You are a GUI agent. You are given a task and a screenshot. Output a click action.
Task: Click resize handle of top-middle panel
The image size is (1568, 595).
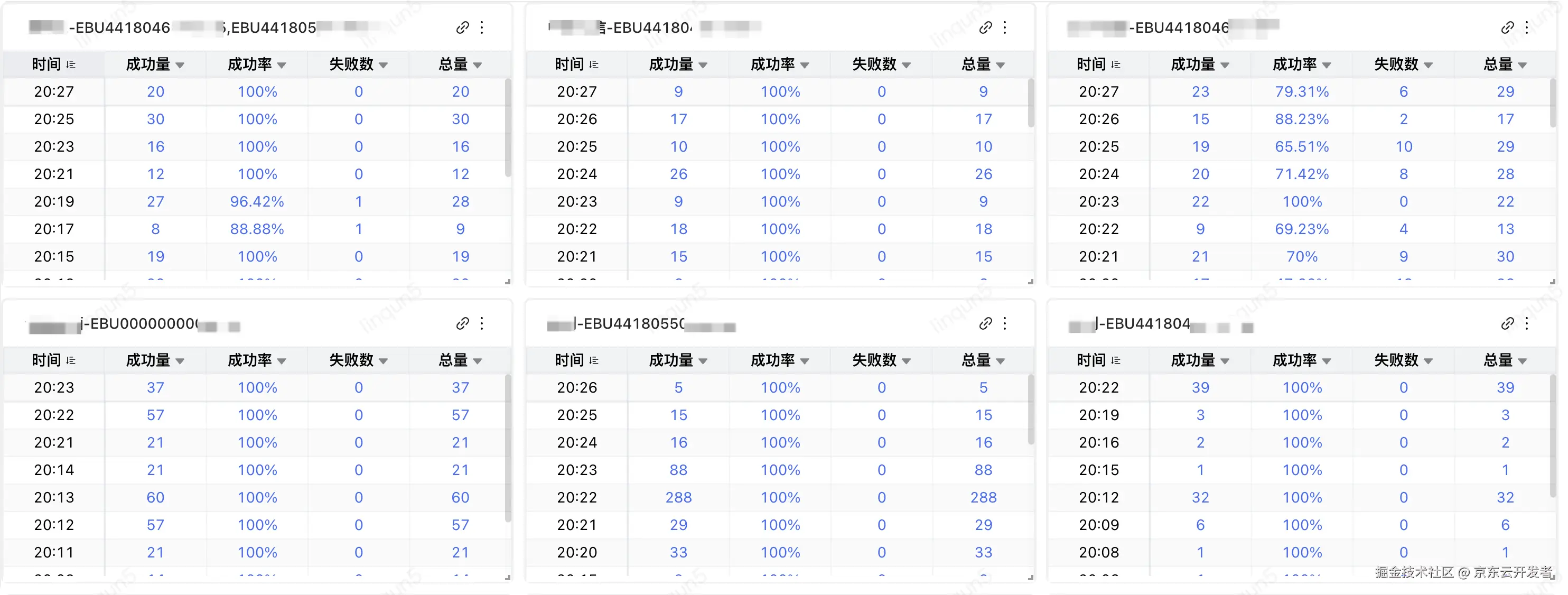(1031, 281)
